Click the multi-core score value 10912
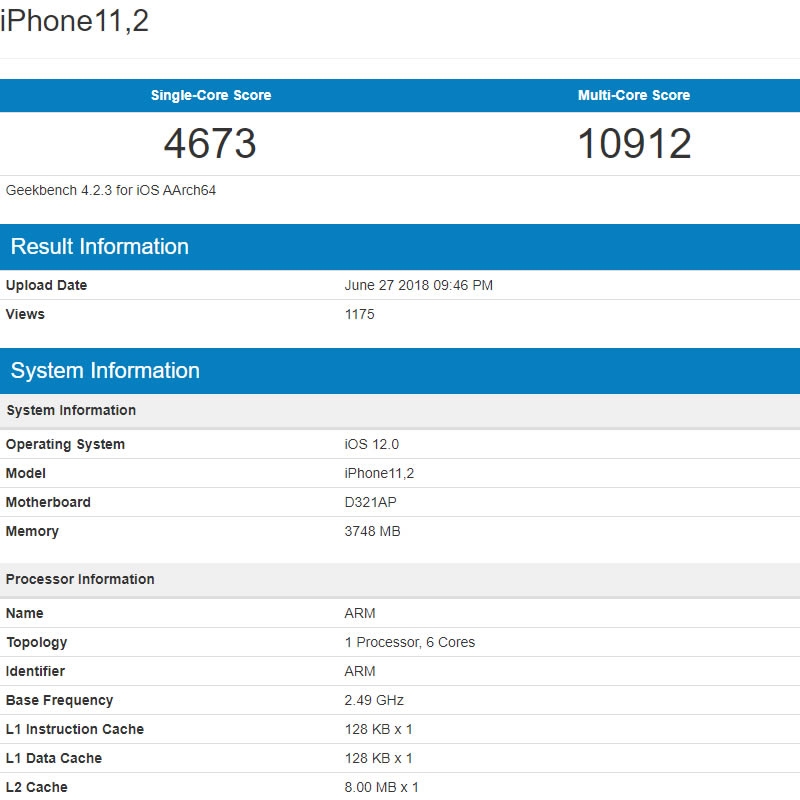This screenshot has height=800, width=800. point(634,144)
